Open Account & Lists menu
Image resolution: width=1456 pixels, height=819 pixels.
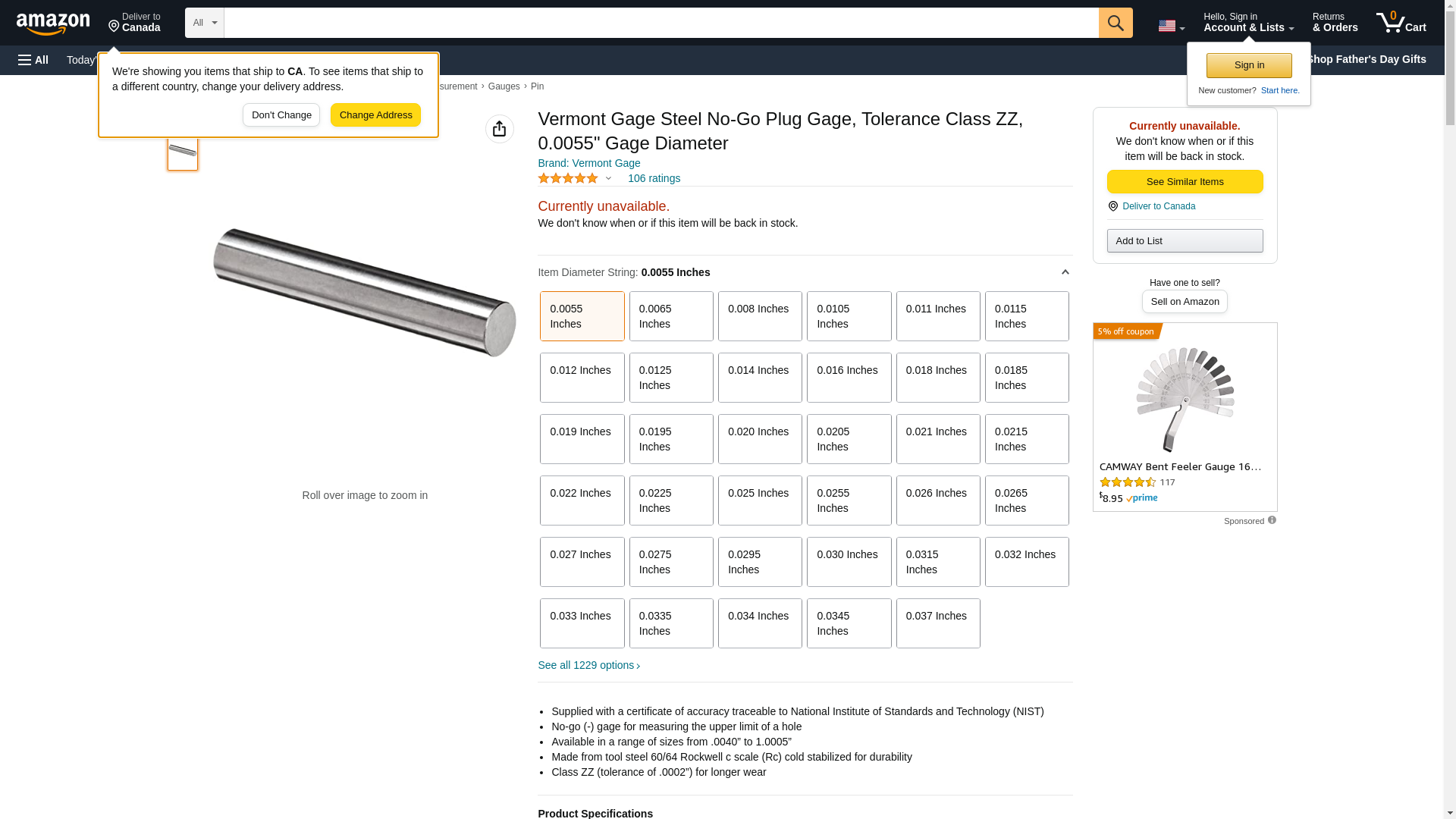click(x=1248, y=23)
